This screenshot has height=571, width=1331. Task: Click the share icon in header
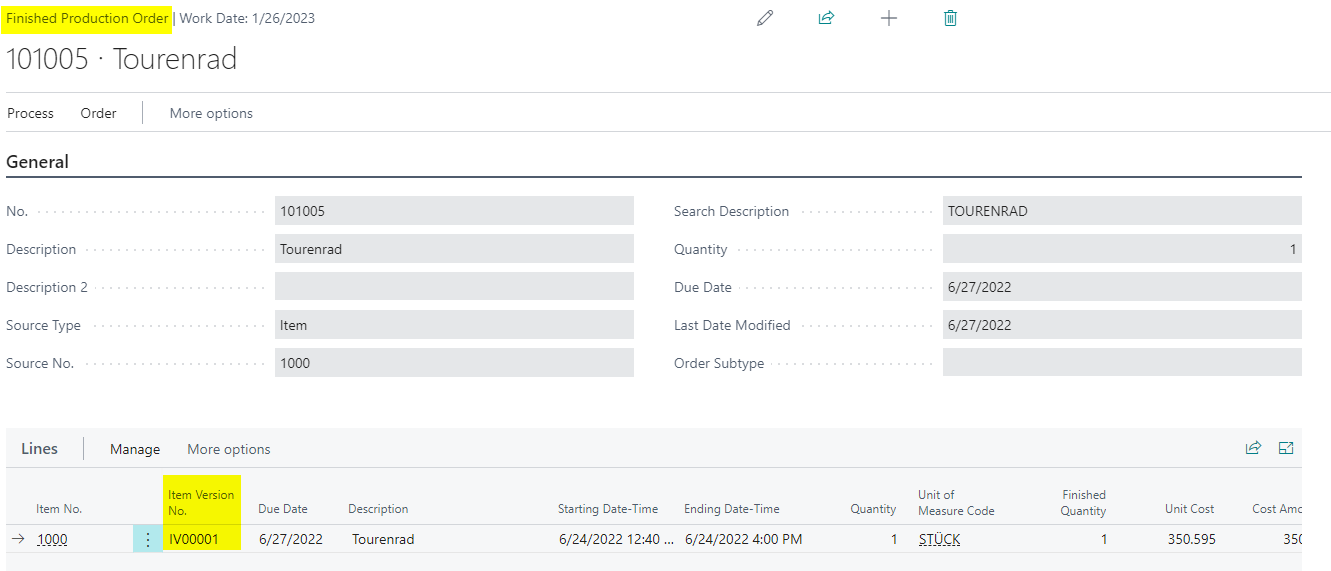coord(826,18)
